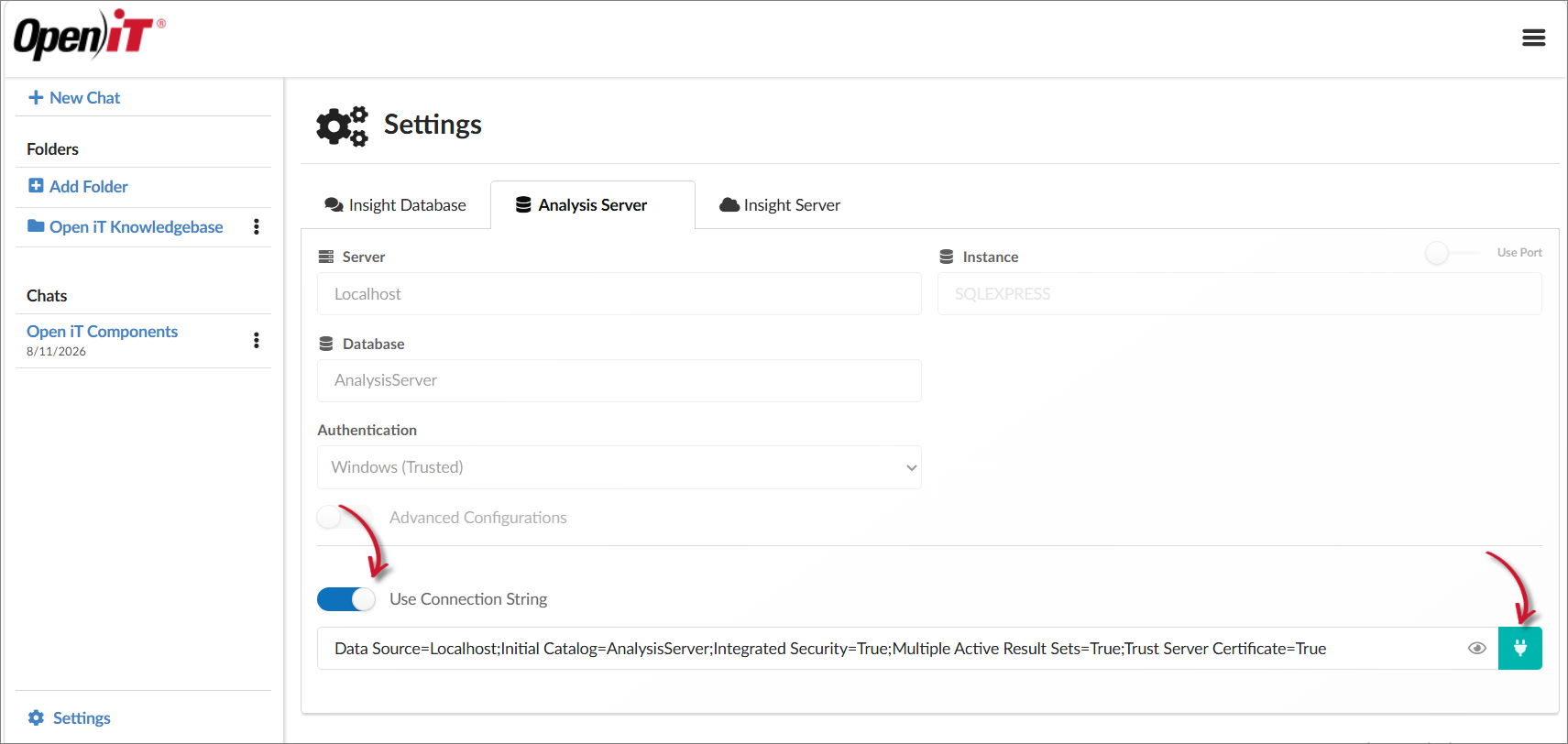The width and height of the screenshot is (1568, 744).
Task: Click the Use Connection String label
Action: pos(468,599)
